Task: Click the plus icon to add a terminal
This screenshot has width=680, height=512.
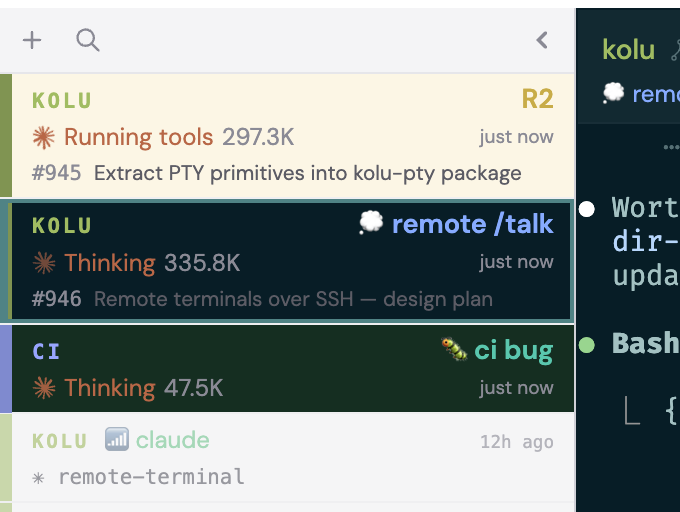Action: [32, 41]
